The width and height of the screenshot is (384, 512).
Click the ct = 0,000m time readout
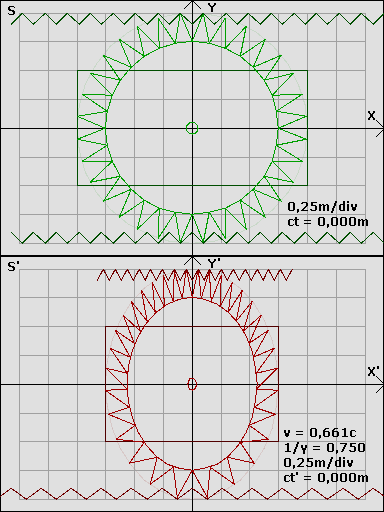328,222
